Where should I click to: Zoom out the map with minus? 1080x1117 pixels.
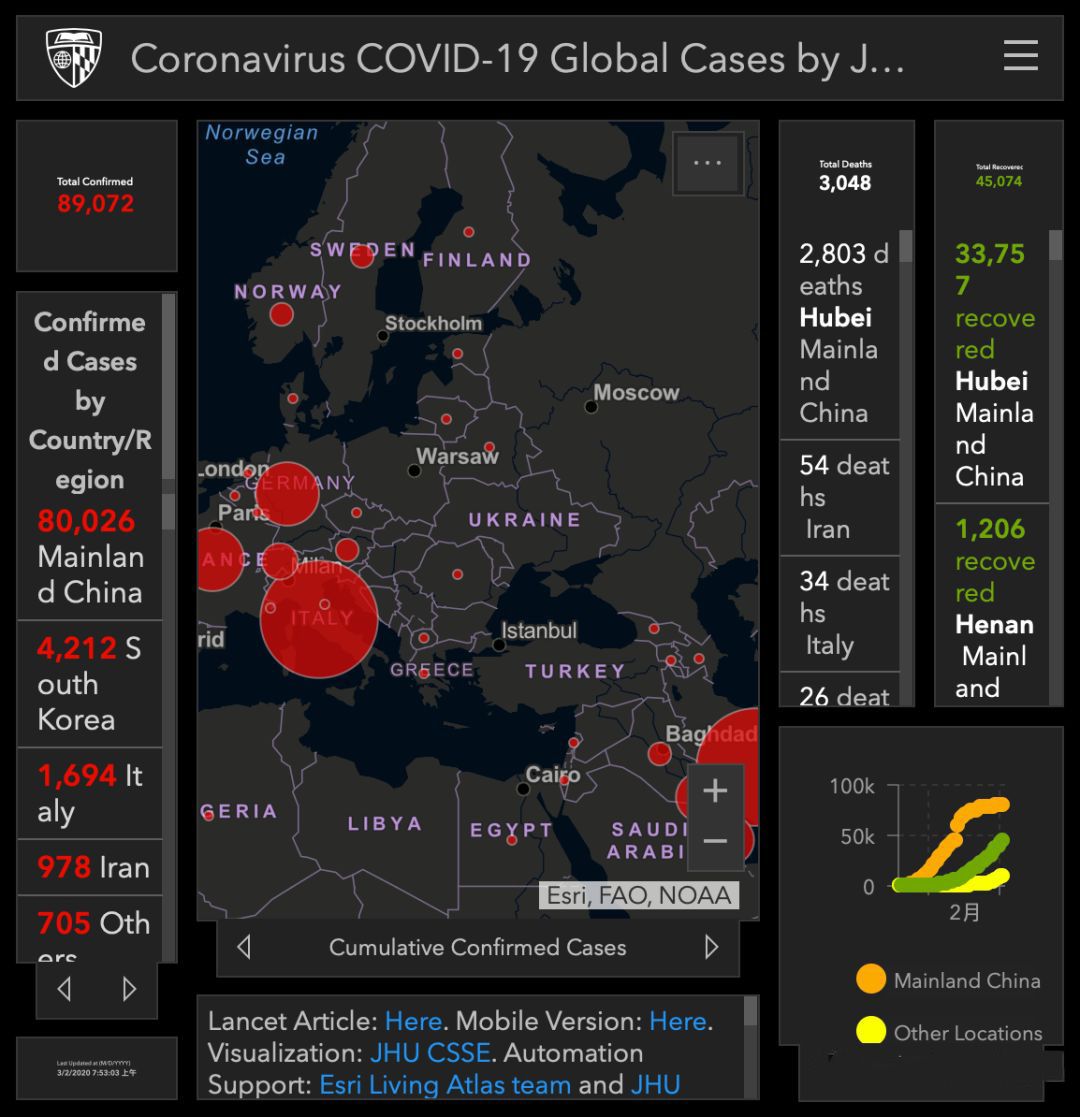pyautogui.click(x=715, y=842)
